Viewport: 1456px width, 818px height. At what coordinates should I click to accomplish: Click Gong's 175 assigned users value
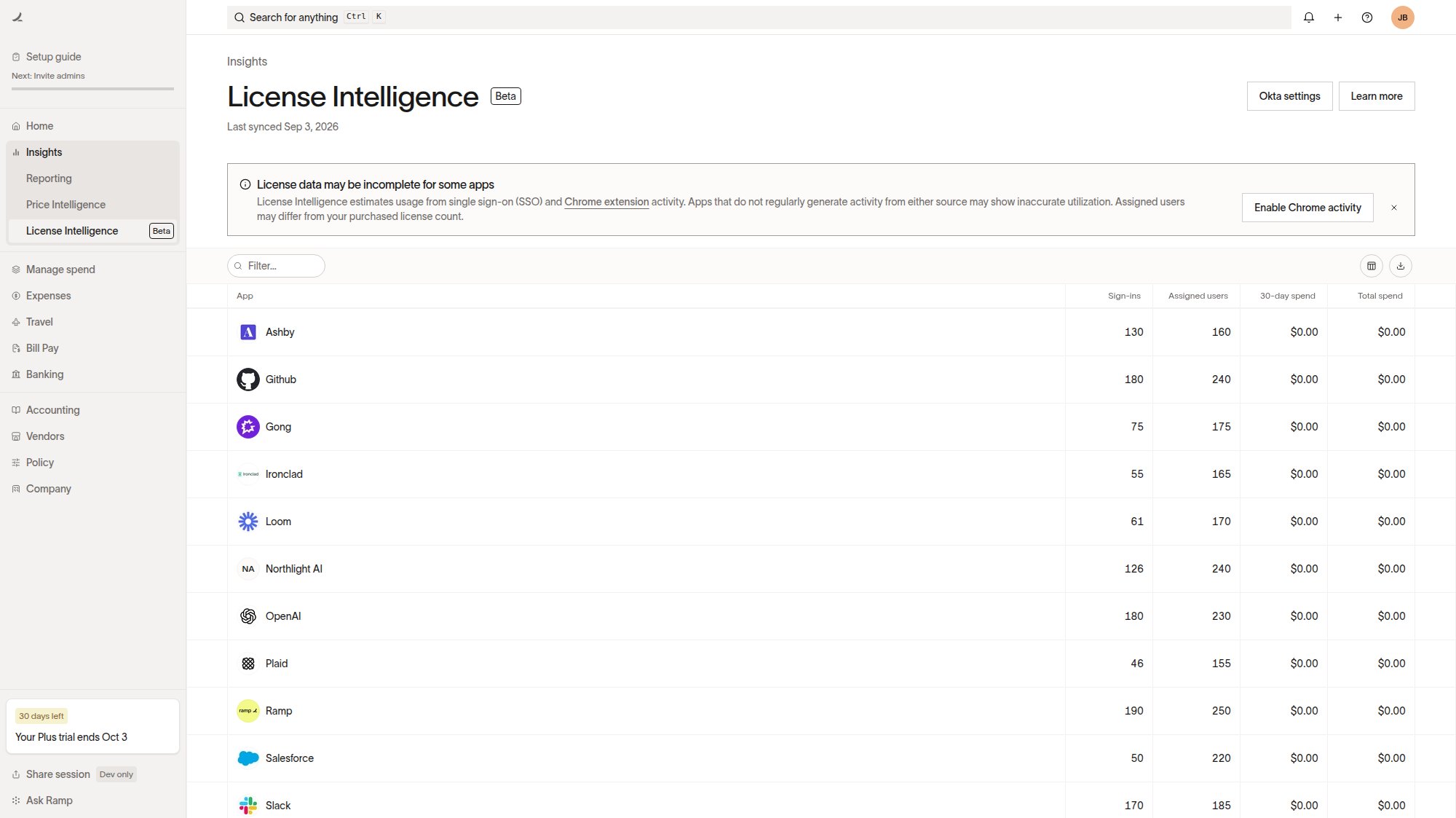pyautogui.click(x=1221, y=427)
